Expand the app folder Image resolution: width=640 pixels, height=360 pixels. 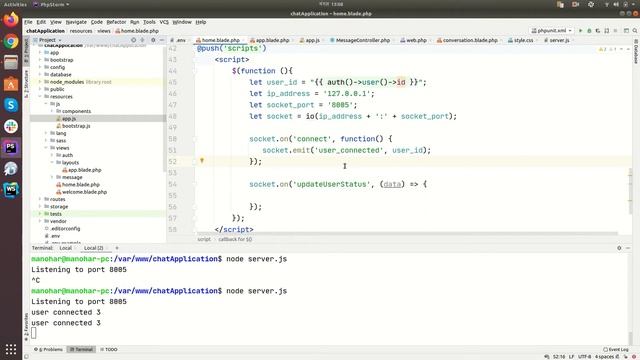[x=40, y=53]
